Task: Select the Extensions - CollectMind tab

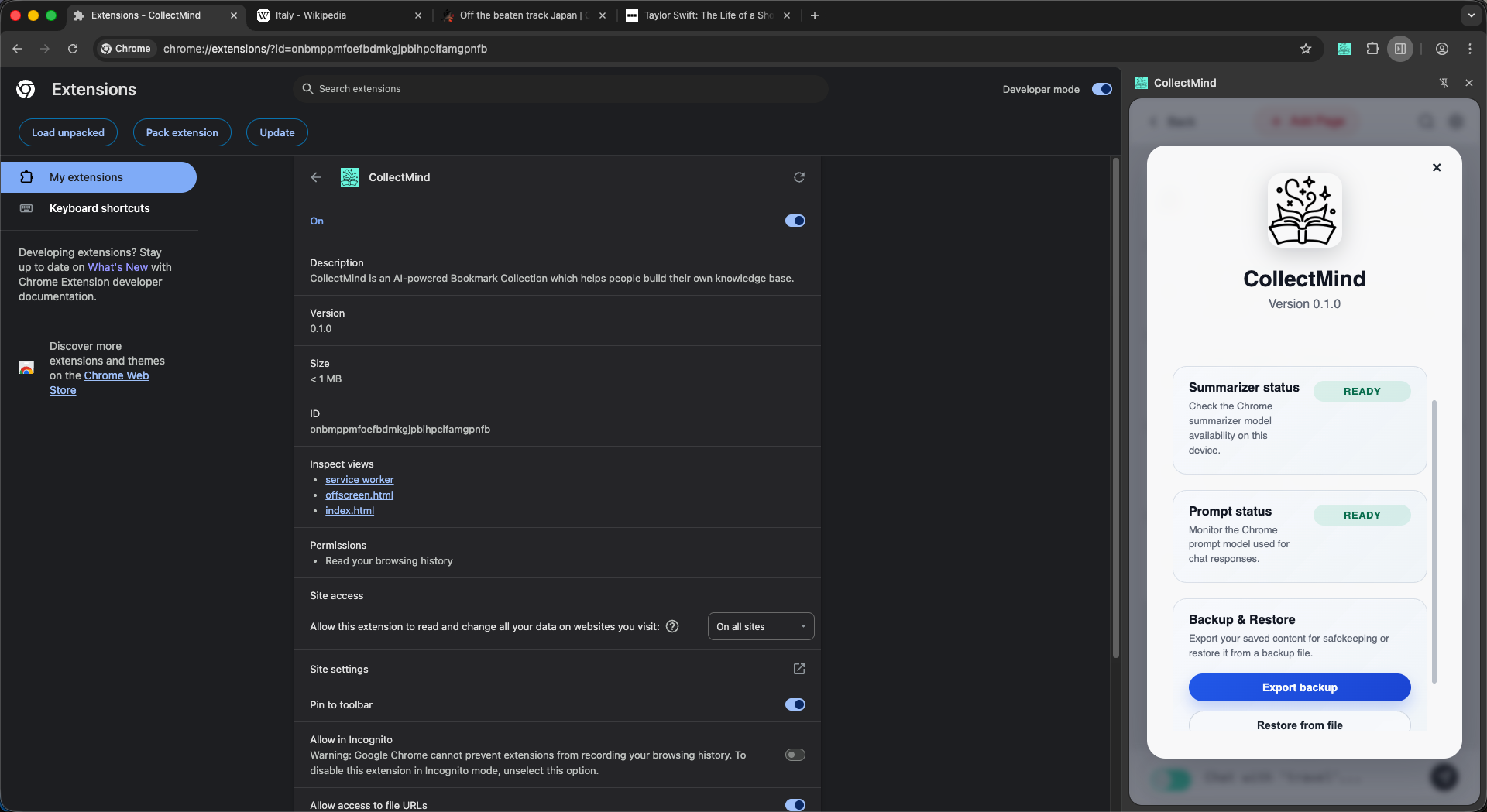Action: coord(156,15)
